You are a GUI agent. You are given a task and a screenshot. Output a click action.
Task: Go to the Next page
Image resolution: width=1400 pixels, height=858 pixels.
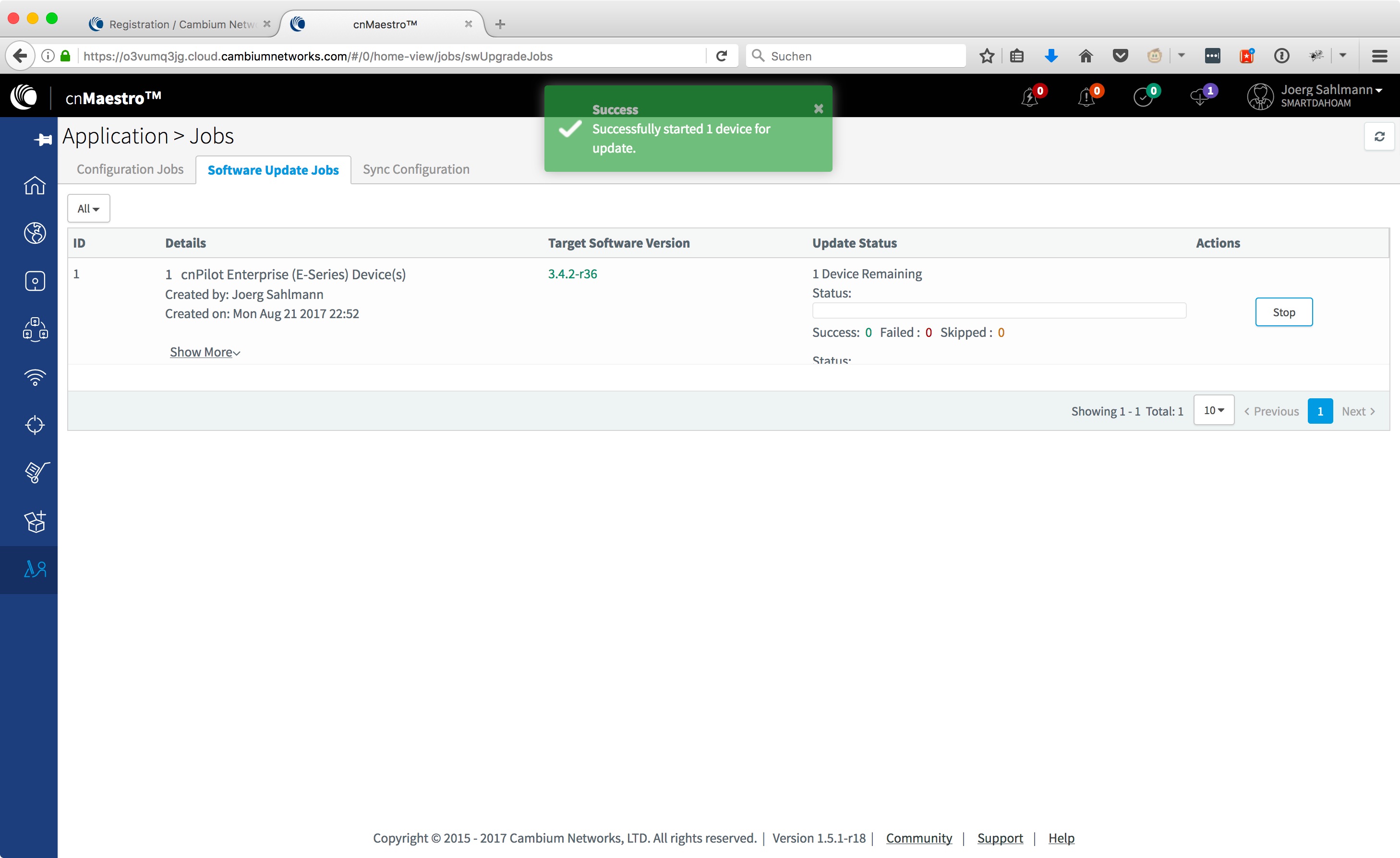1358,411
